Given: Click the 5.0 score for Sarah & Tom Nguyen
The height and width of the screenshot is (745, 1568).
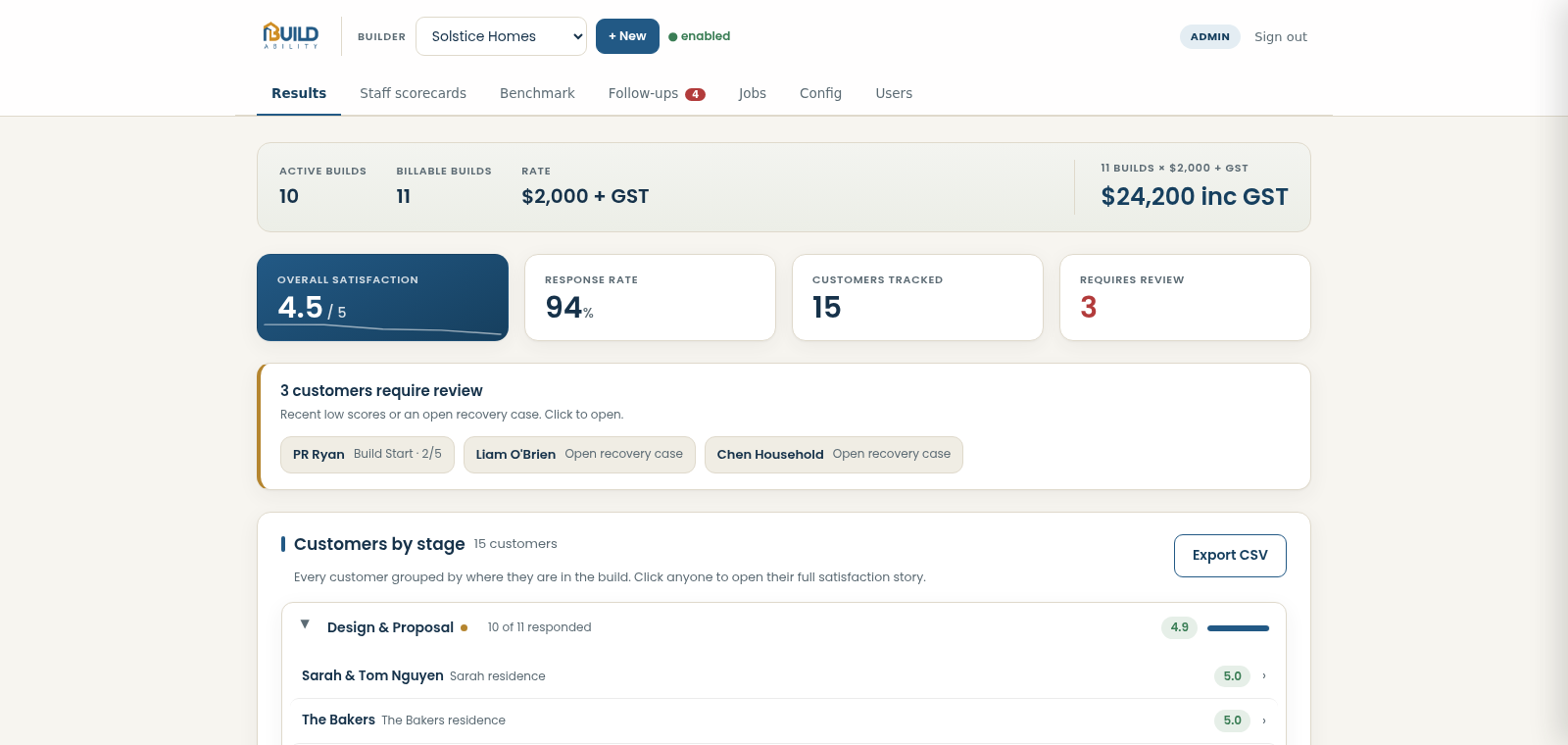Looking at the screenshot, I should click(1232, 676).
